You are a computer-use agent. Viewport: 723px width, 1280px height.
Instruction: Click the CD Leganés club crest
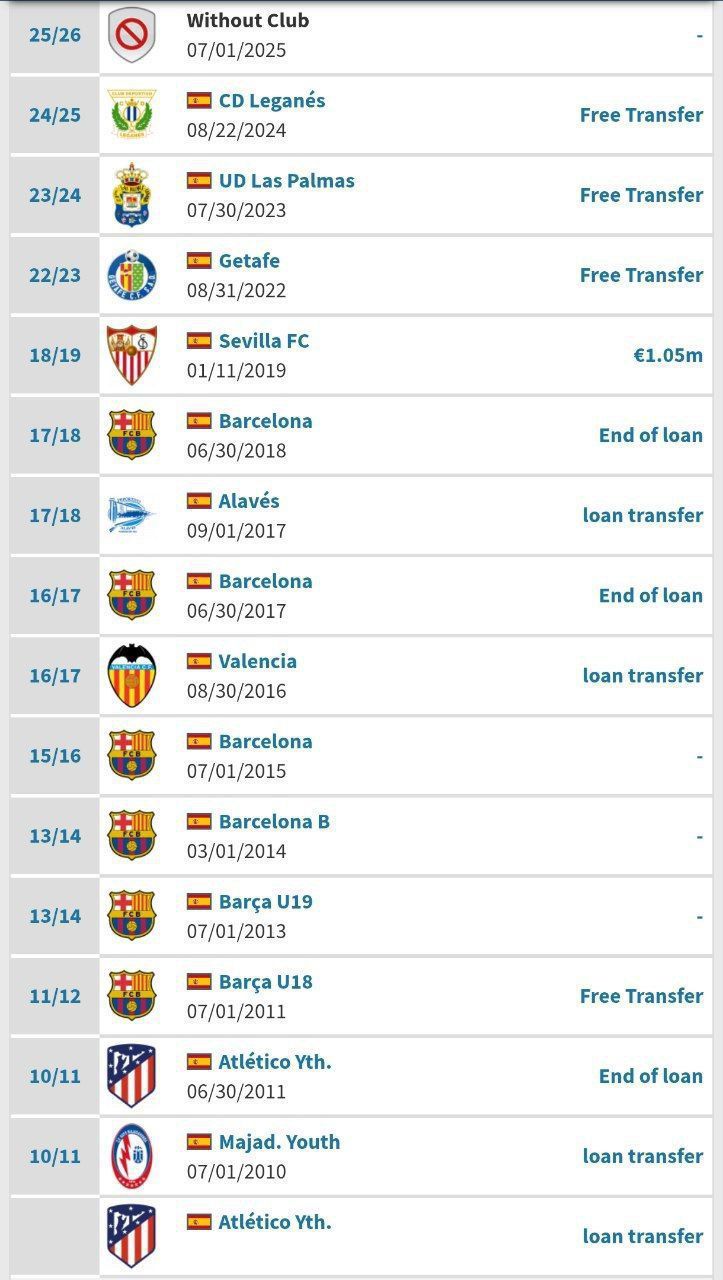point(132,115)
